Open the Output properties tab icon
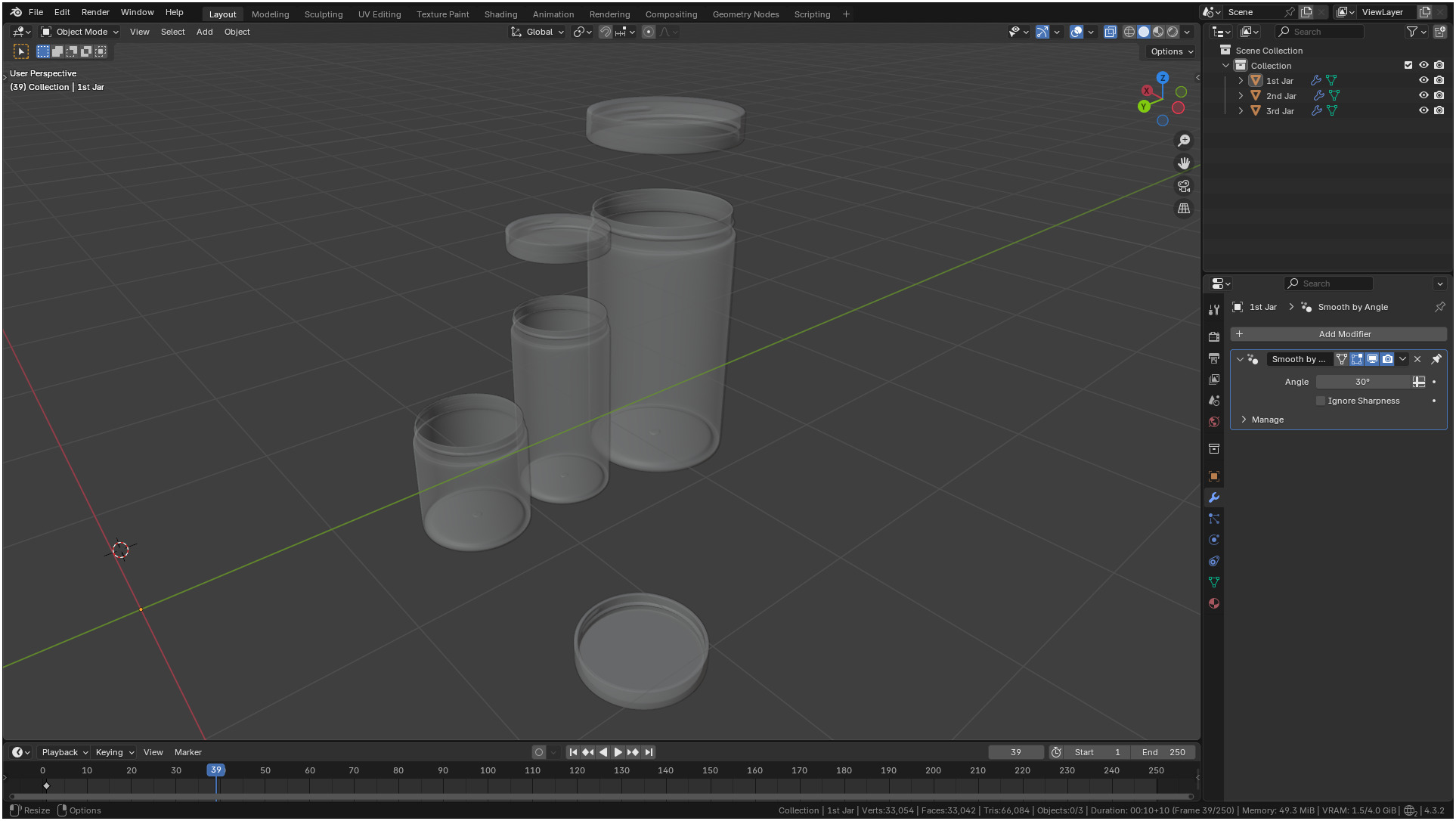The image size is (1456, 821). [1214, 358]
